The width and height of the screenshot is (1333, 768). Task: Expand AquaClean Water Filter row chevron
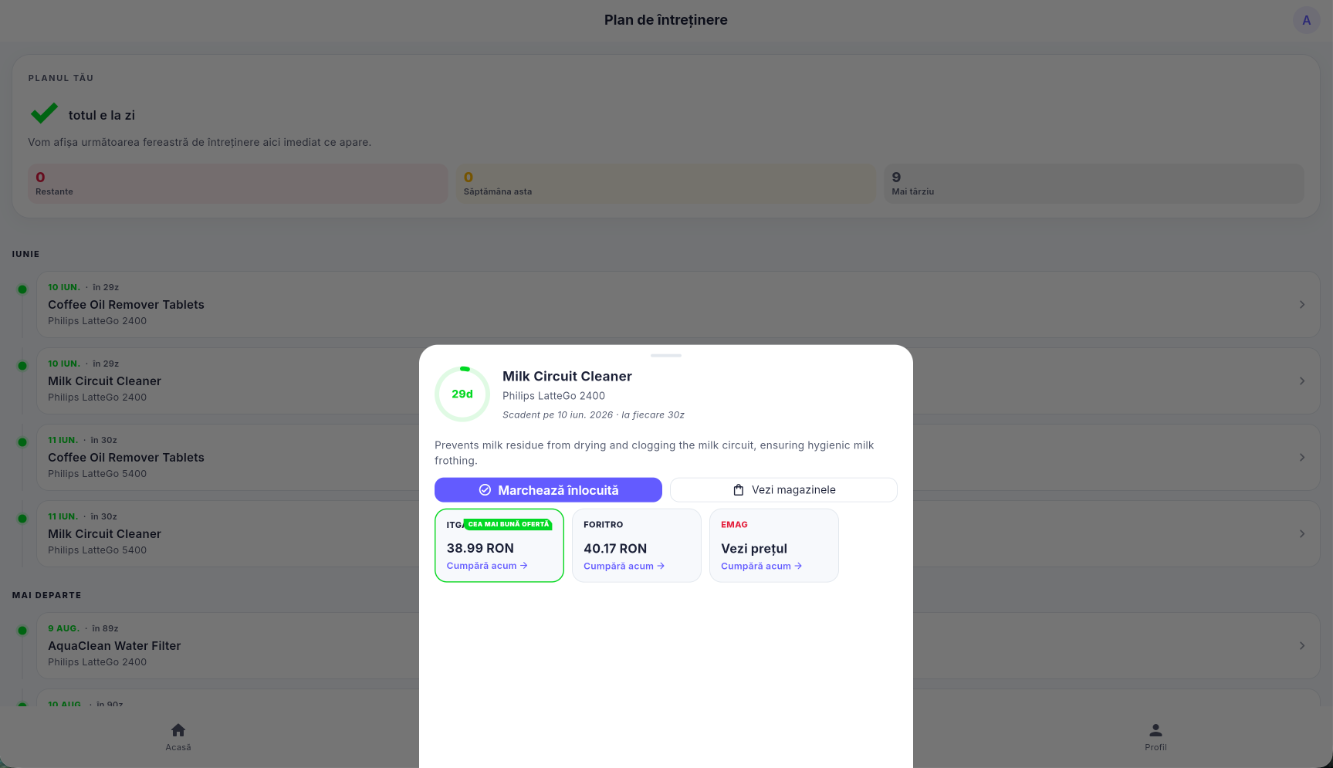click(x=1302, y=645)
